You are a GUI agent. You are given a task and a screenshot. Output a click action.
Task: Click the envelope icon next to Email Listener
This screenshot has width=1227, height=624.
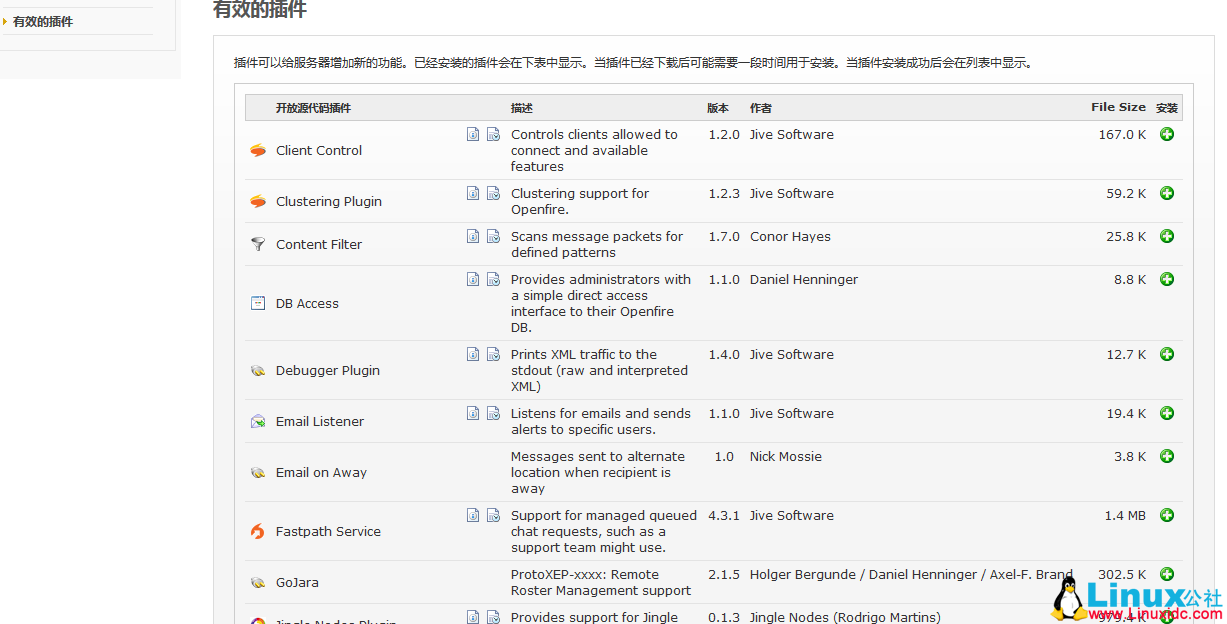tap(257, 421)
